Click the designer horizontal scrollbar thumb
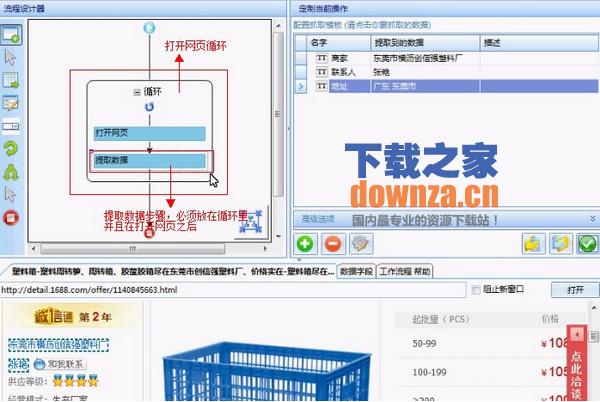This screenshot has width=600, height=402. pyautogui.click(x=132, y=249)
